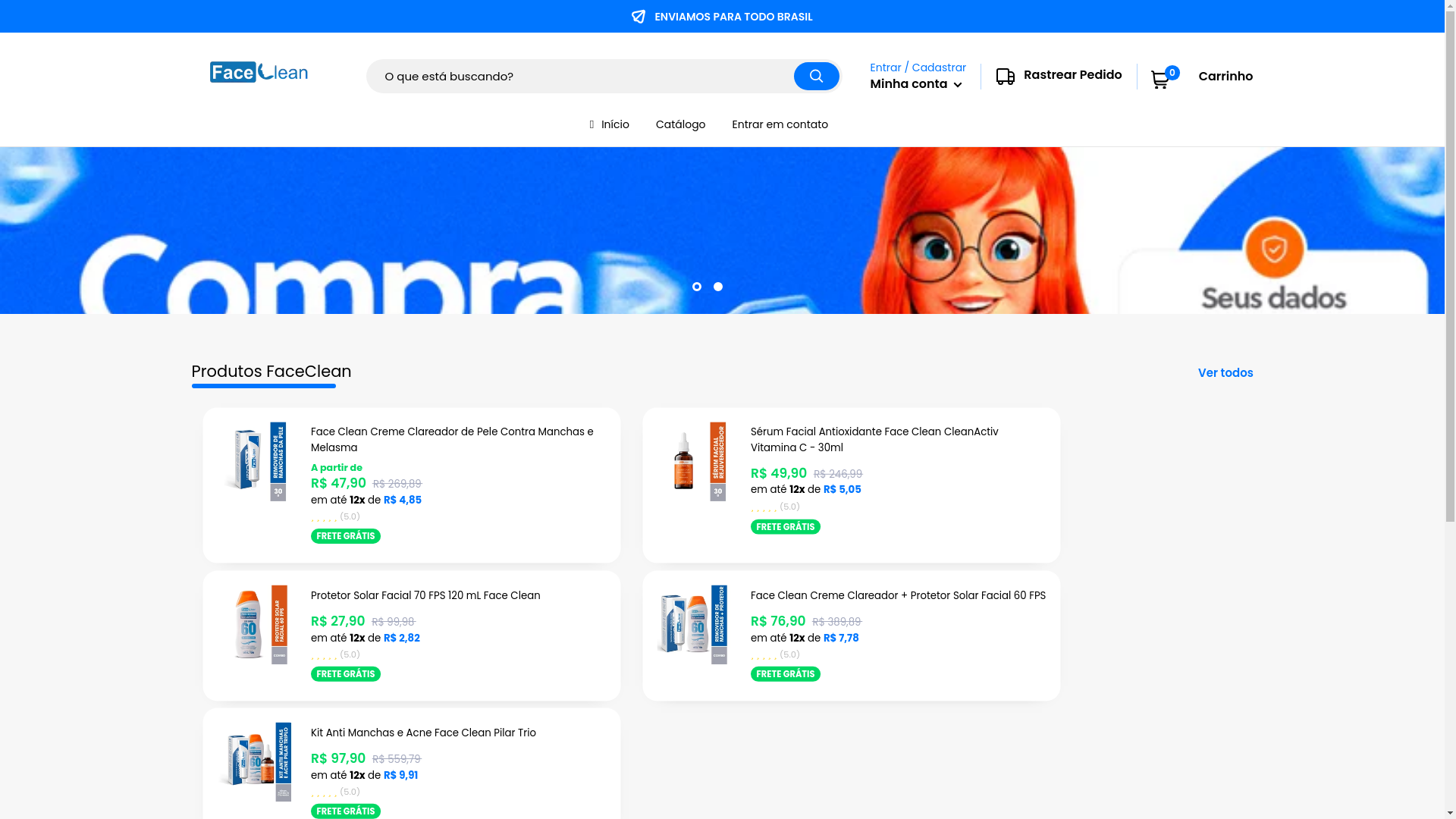Click the delivery truck tracking icon
The width and height of the screenshot is (1456, 819).
(x=1006, y=76)
